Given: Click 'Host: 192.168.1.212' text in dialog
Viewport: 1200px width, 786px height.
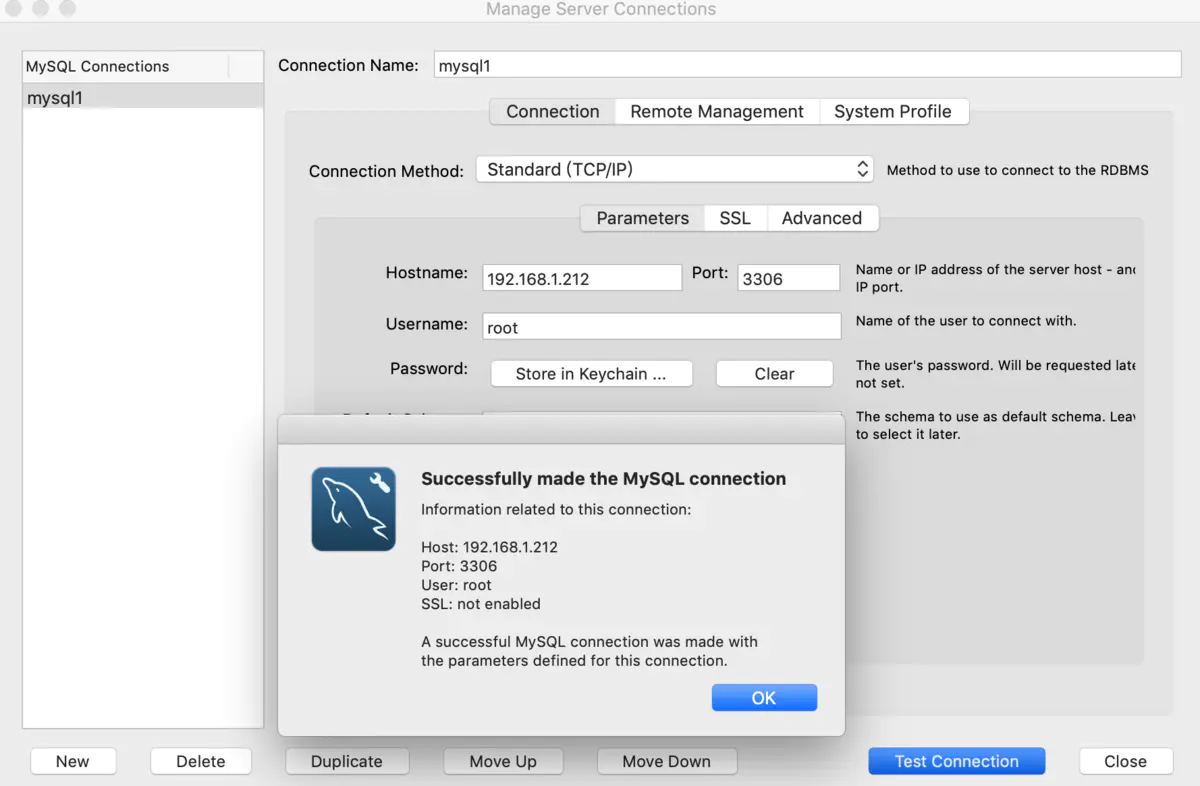Looking at the screenshot, I should click(x=489, y=547).
